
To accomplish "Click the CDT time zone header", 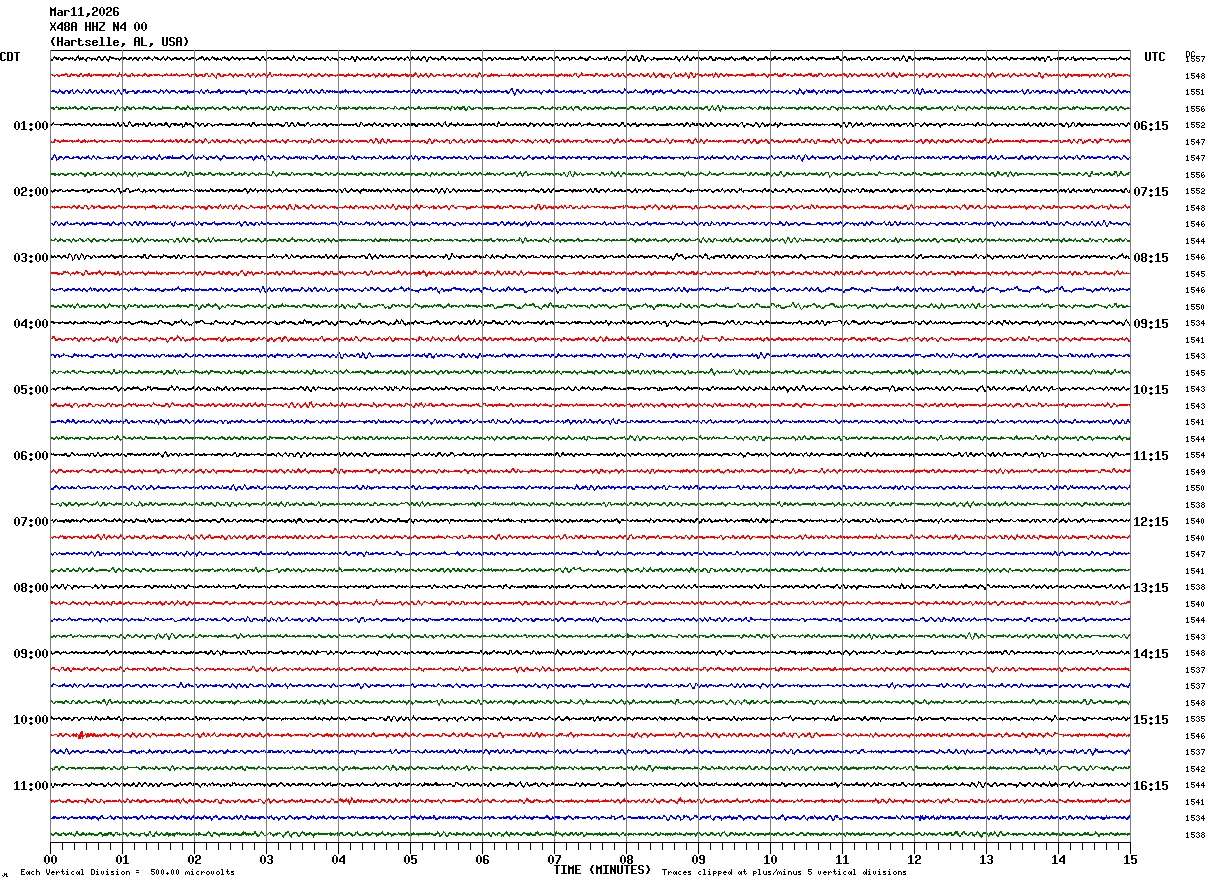I will [x=10, y=57].
